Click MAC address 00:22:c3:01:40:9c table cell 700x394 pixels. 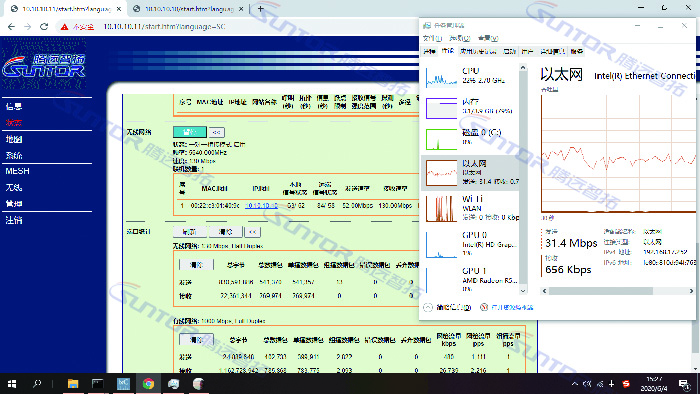coord(215,206)
